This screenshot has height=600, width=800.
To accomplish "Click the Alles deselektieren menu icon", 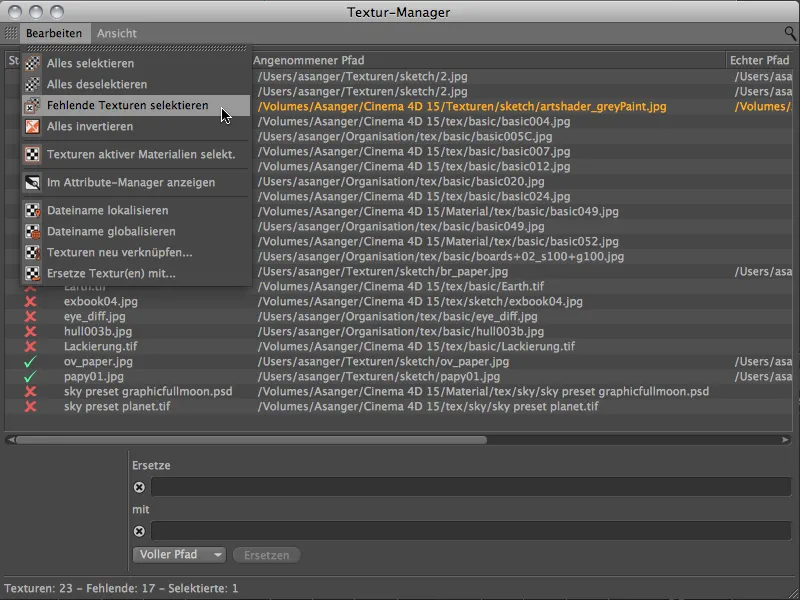I will 32,84.
